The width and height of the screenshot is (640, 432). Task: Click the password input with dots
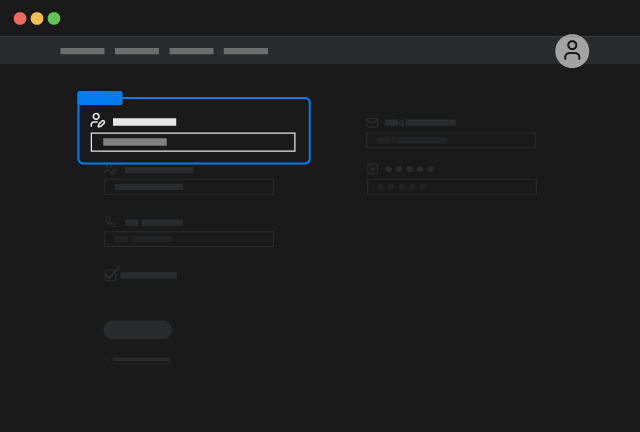(x=452, y=187)
